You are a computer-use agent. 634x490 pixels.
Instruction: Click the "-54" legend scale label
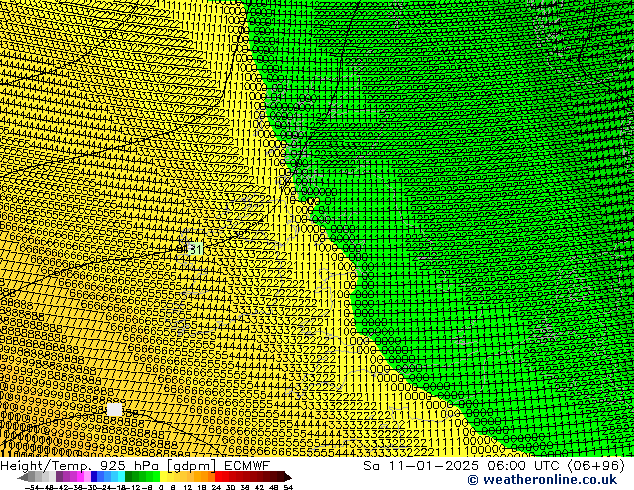click(x=31, y=488)
